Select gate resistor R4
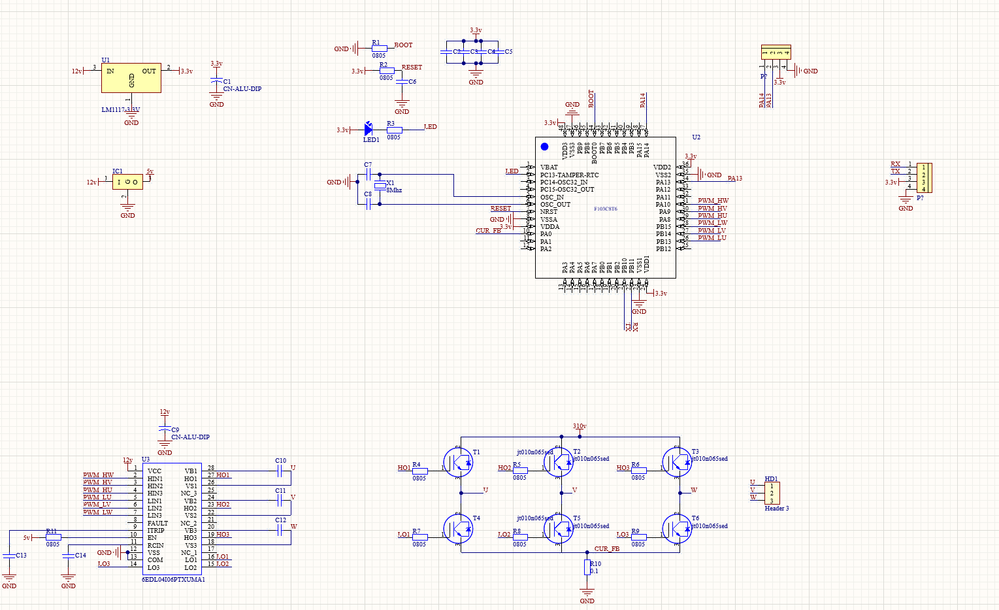This screenshot has height=610, width=999. coord(420,471)
